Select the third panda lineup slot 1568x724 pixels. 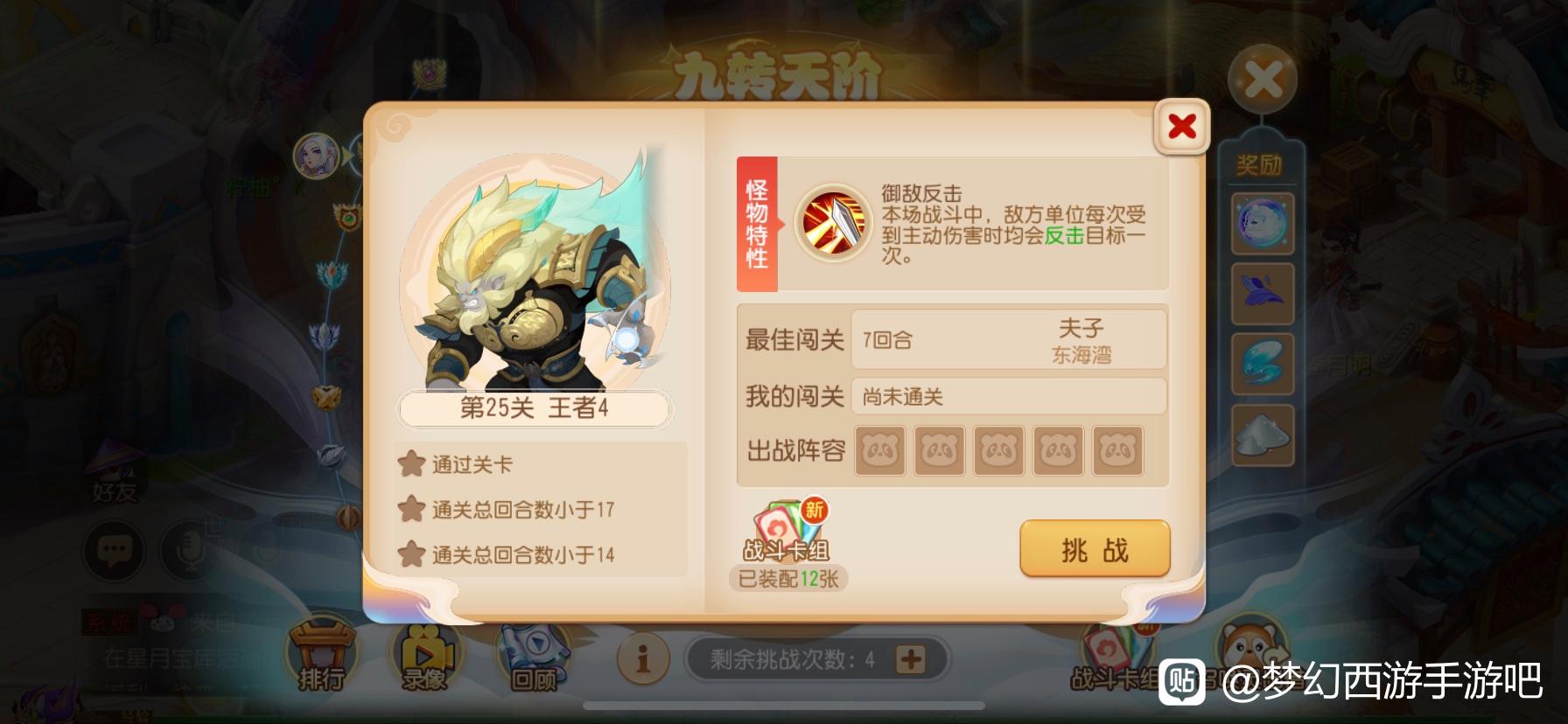click(998, 451)
